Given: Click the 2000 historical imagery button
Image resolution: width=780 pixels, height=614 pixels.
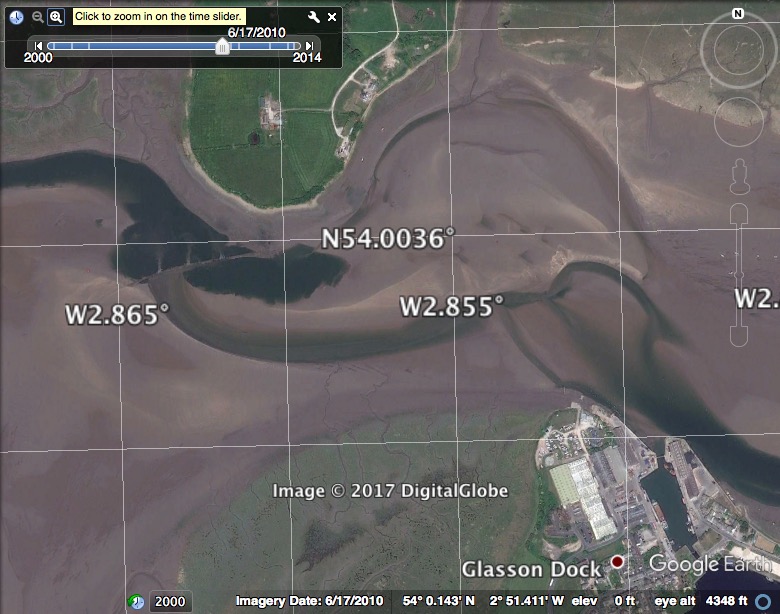Looking at the screenshot, I should pyautogui.click(x=170, y=602).
